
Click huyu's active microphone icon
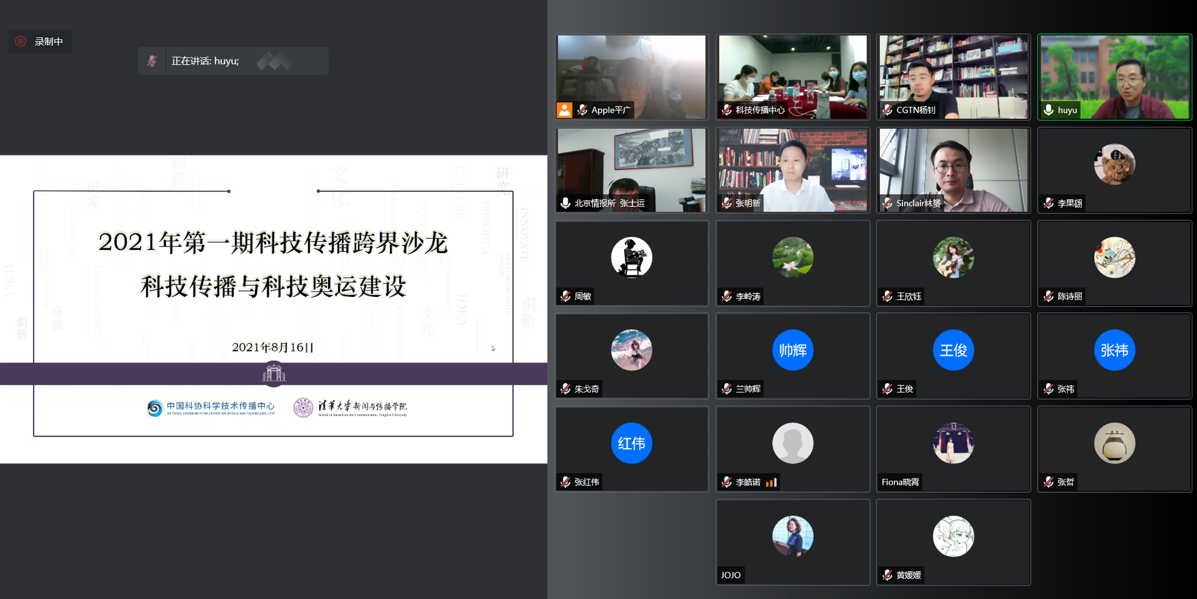coord(1048,110)
